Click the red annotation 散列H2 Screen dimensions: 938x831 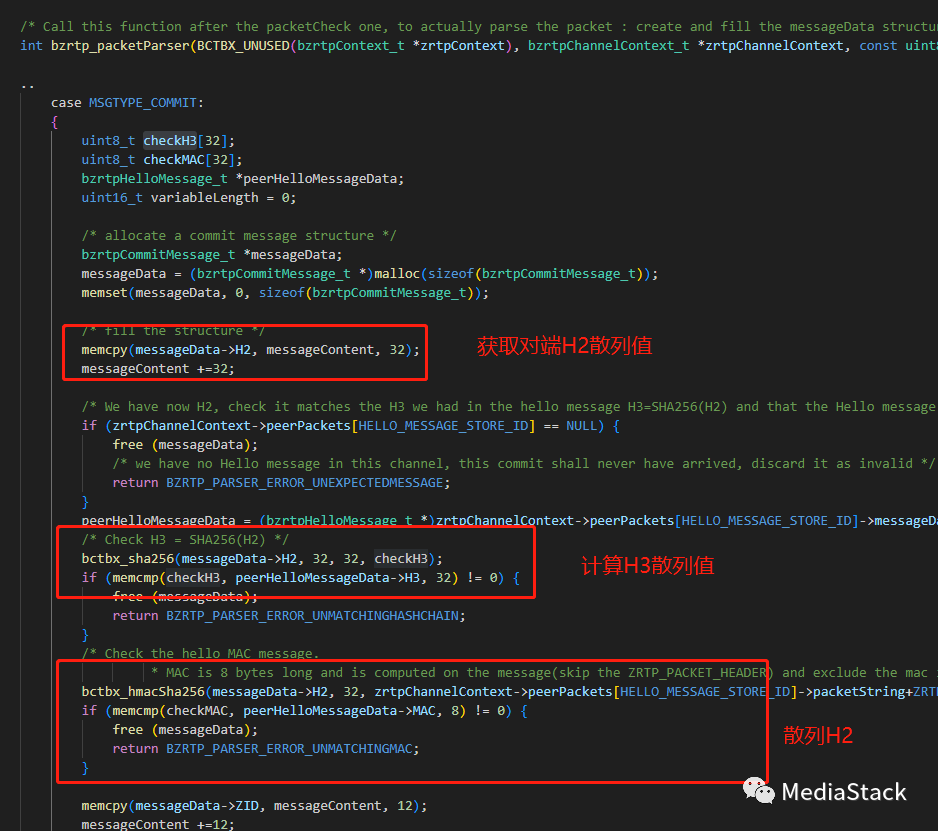point(818,735)
